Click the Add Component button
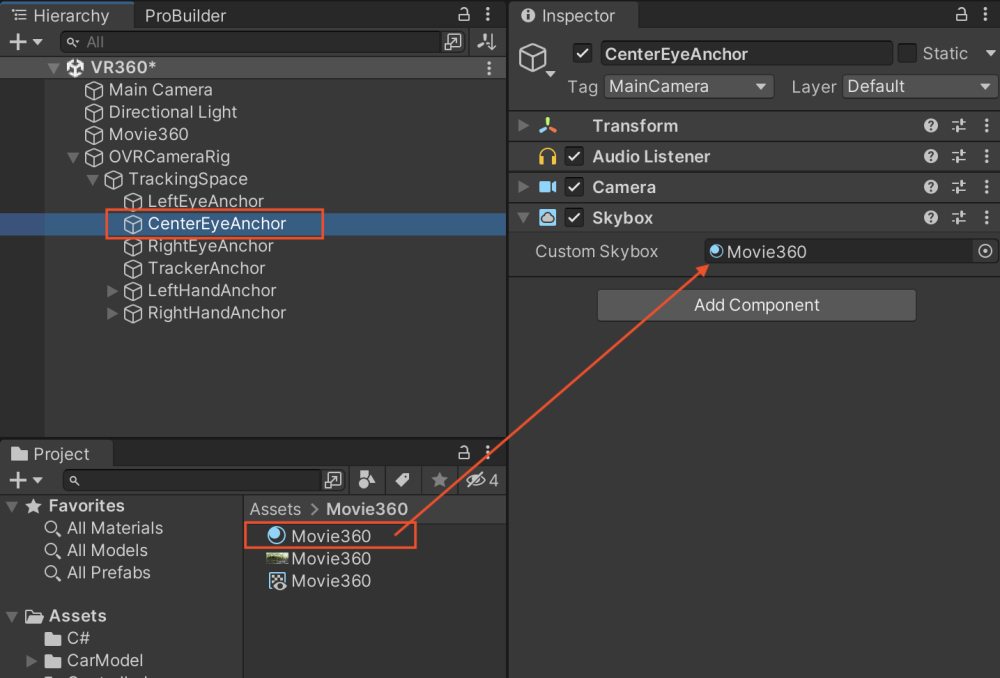This screenshot has width=1000, height=678. point(756,306)
